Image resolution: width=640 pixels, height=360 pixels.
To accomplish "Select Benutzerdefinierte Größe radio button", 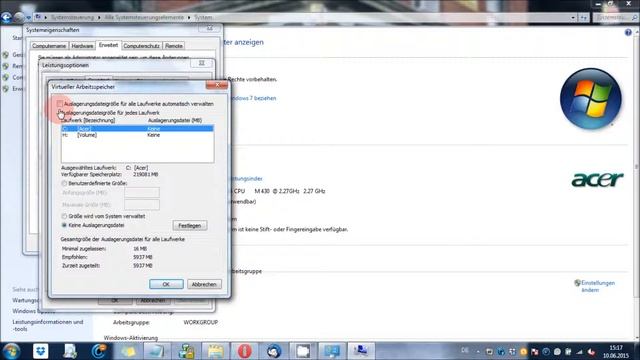I will tap(64, 183).
